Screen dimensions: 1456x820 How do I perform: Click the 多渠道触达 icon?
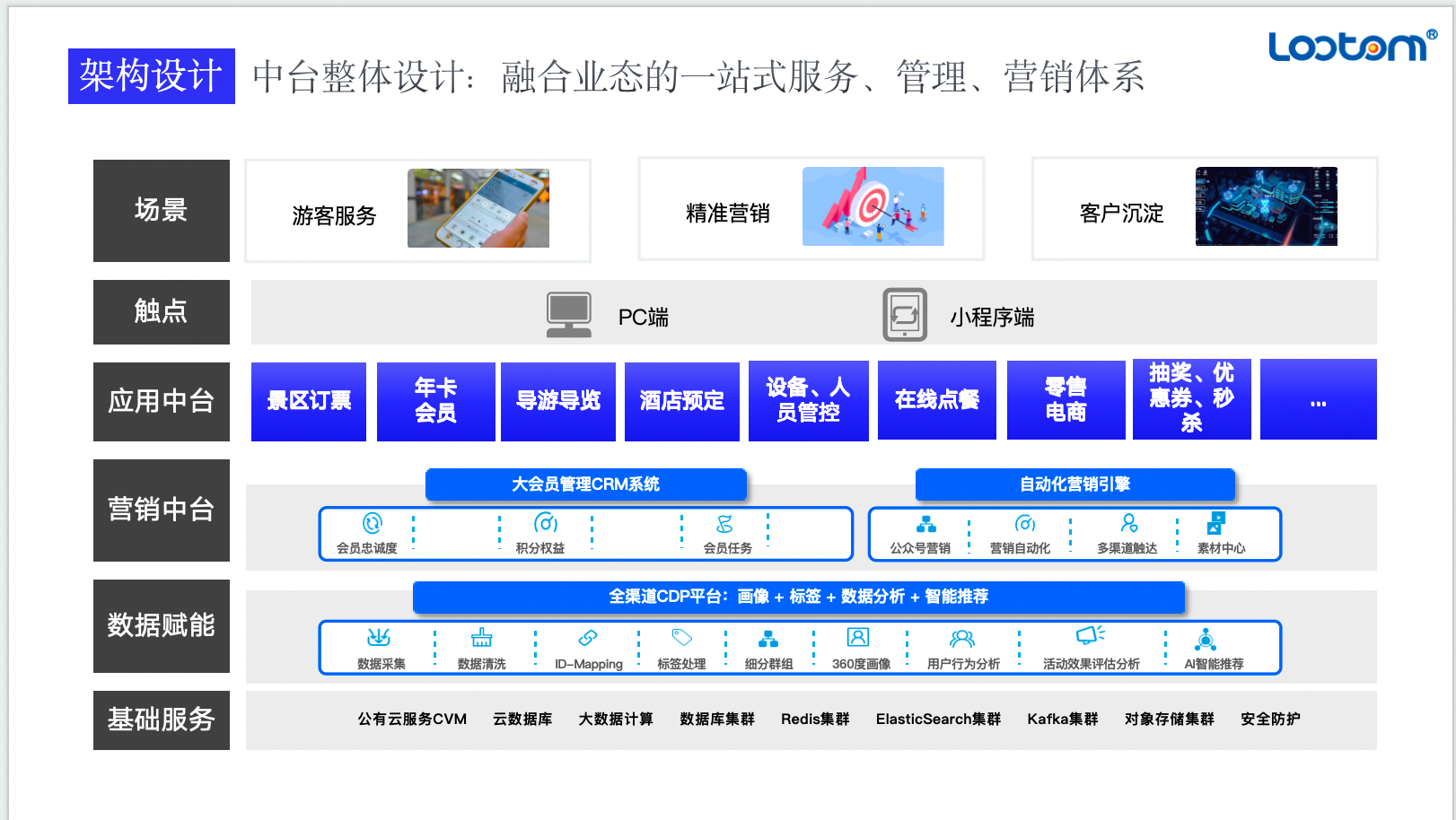pyautogui.click(x=1129, y=523)
